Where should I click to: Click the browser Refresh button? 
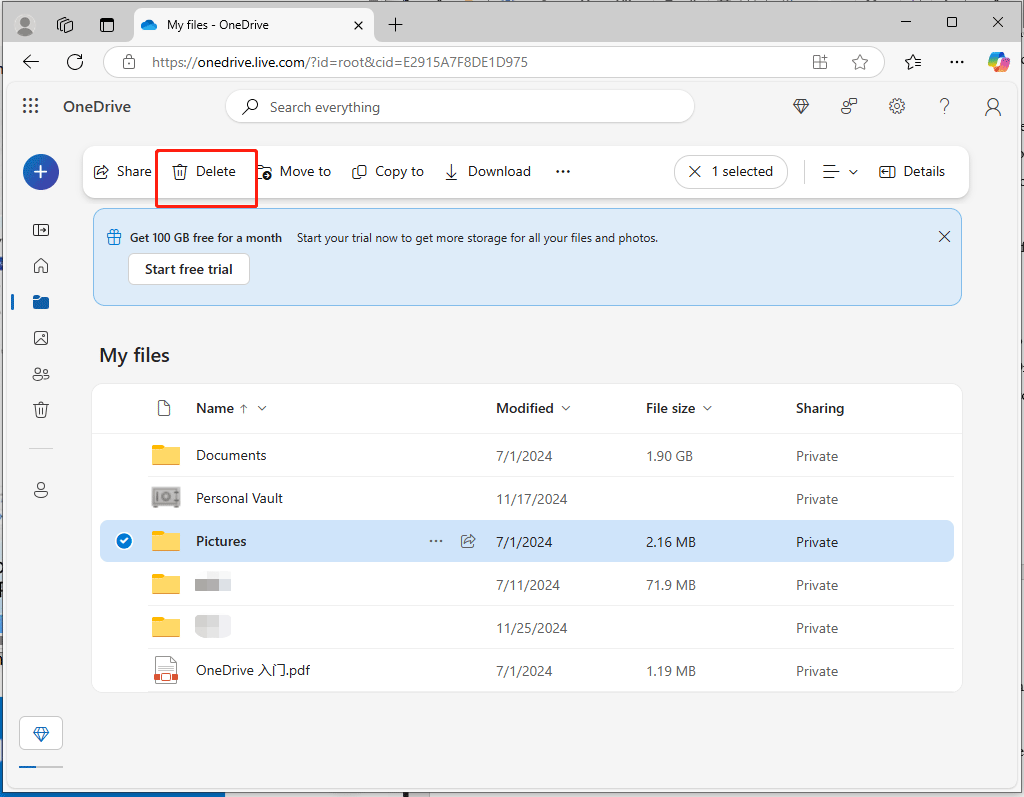[75, 62]
